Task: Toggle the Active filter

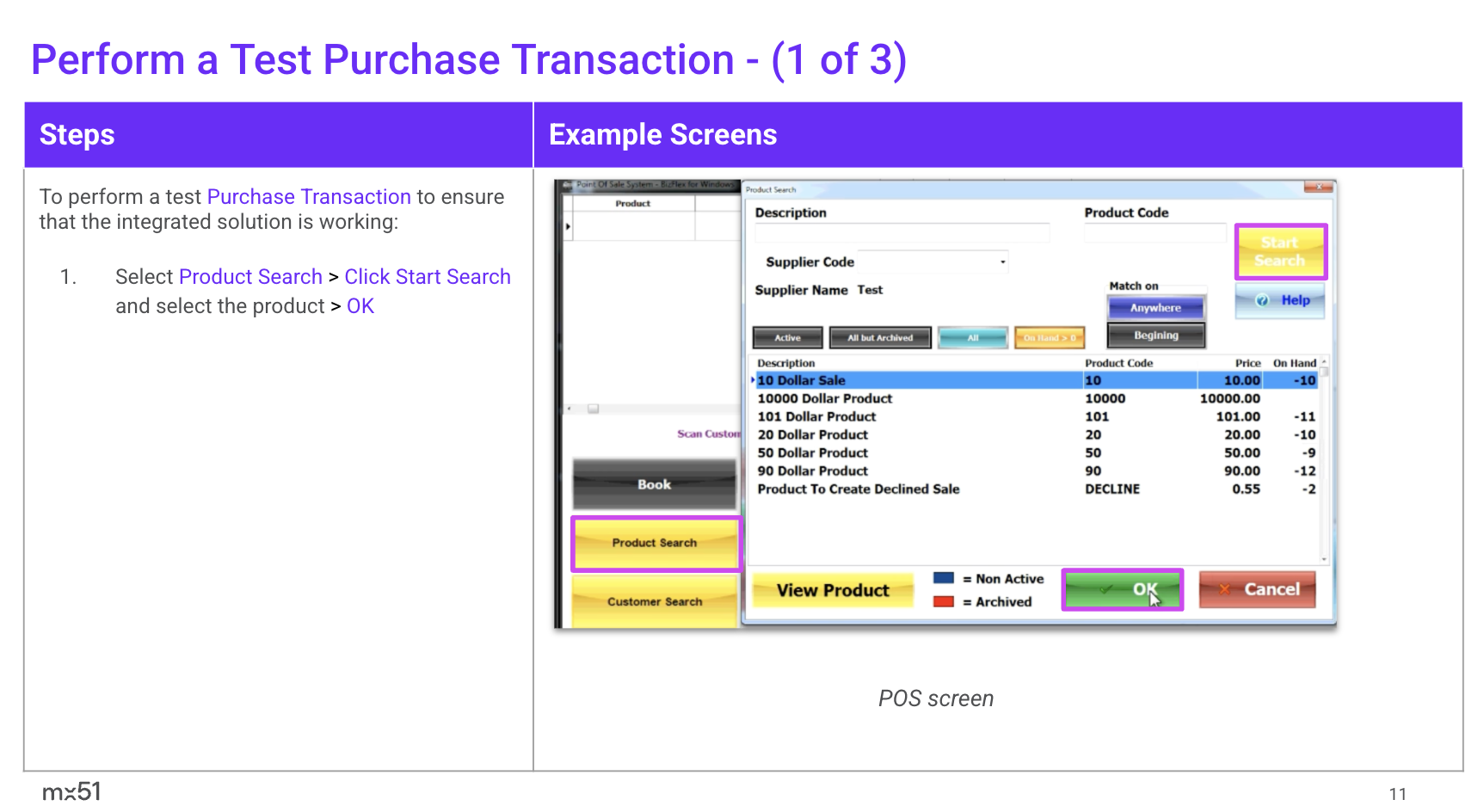Action: [x=787, y=338]
